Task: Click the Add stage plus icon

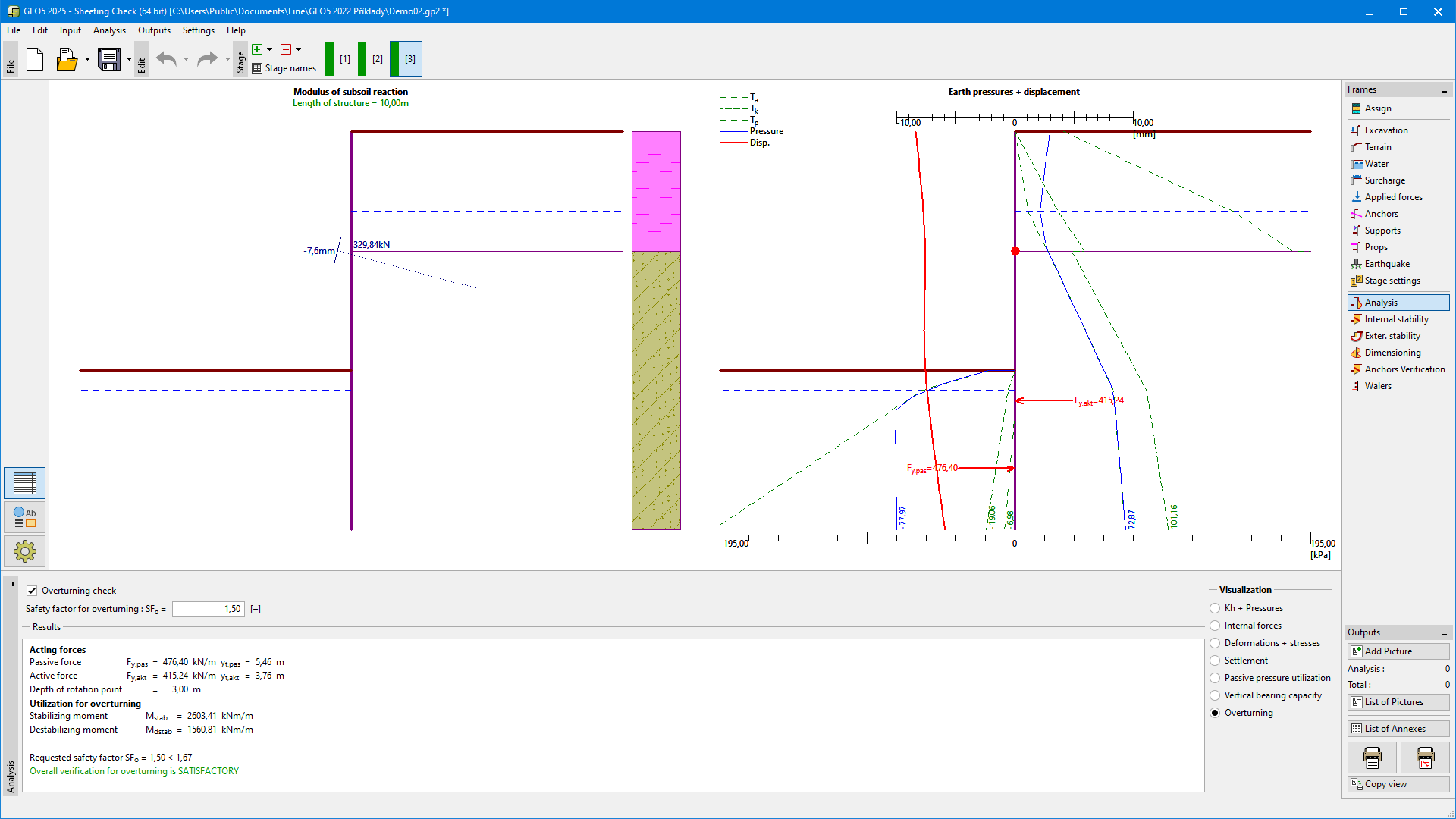Action: 257,49
